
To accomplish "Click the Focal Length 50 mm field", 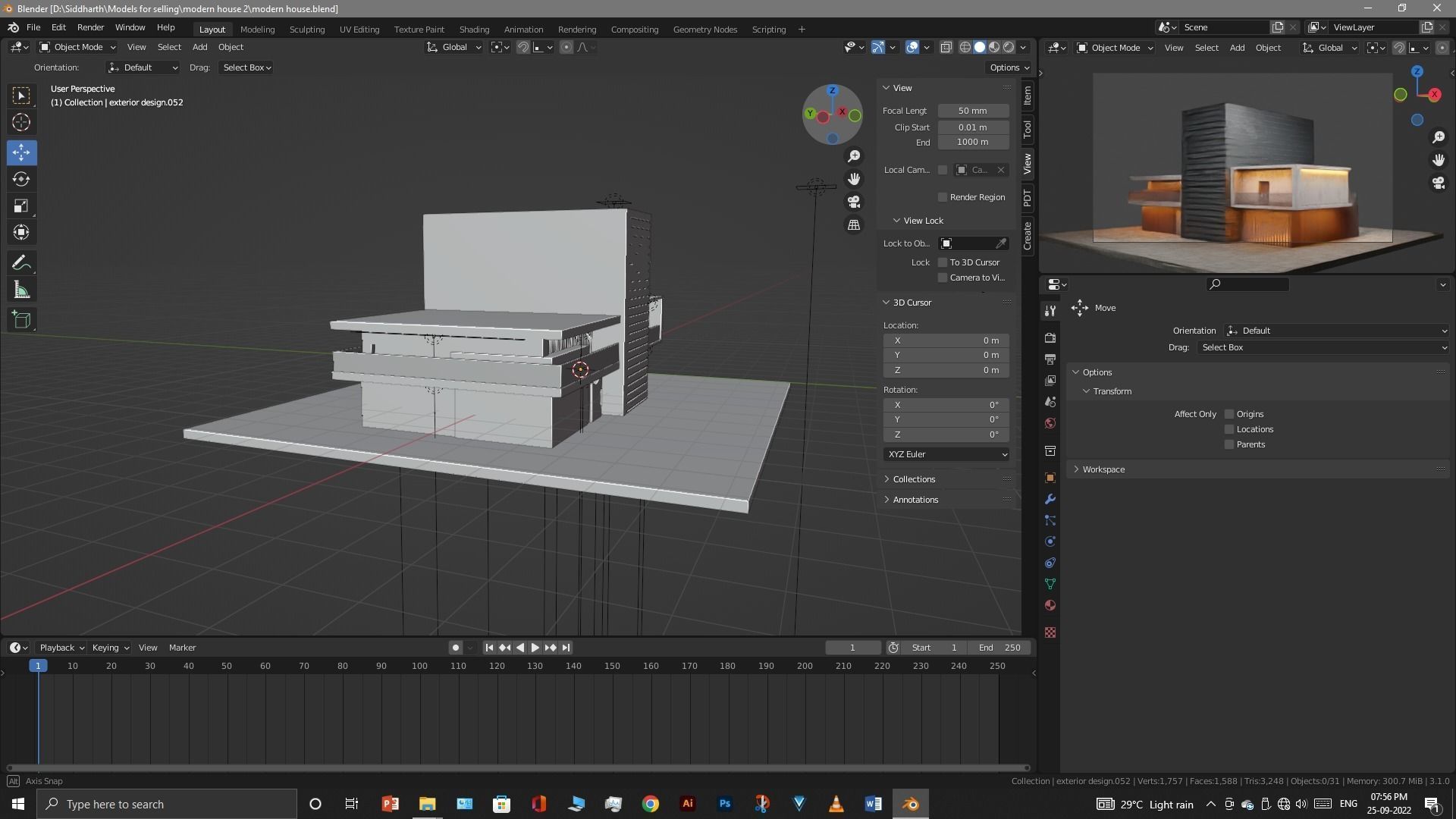I will (x=973, y=111).
